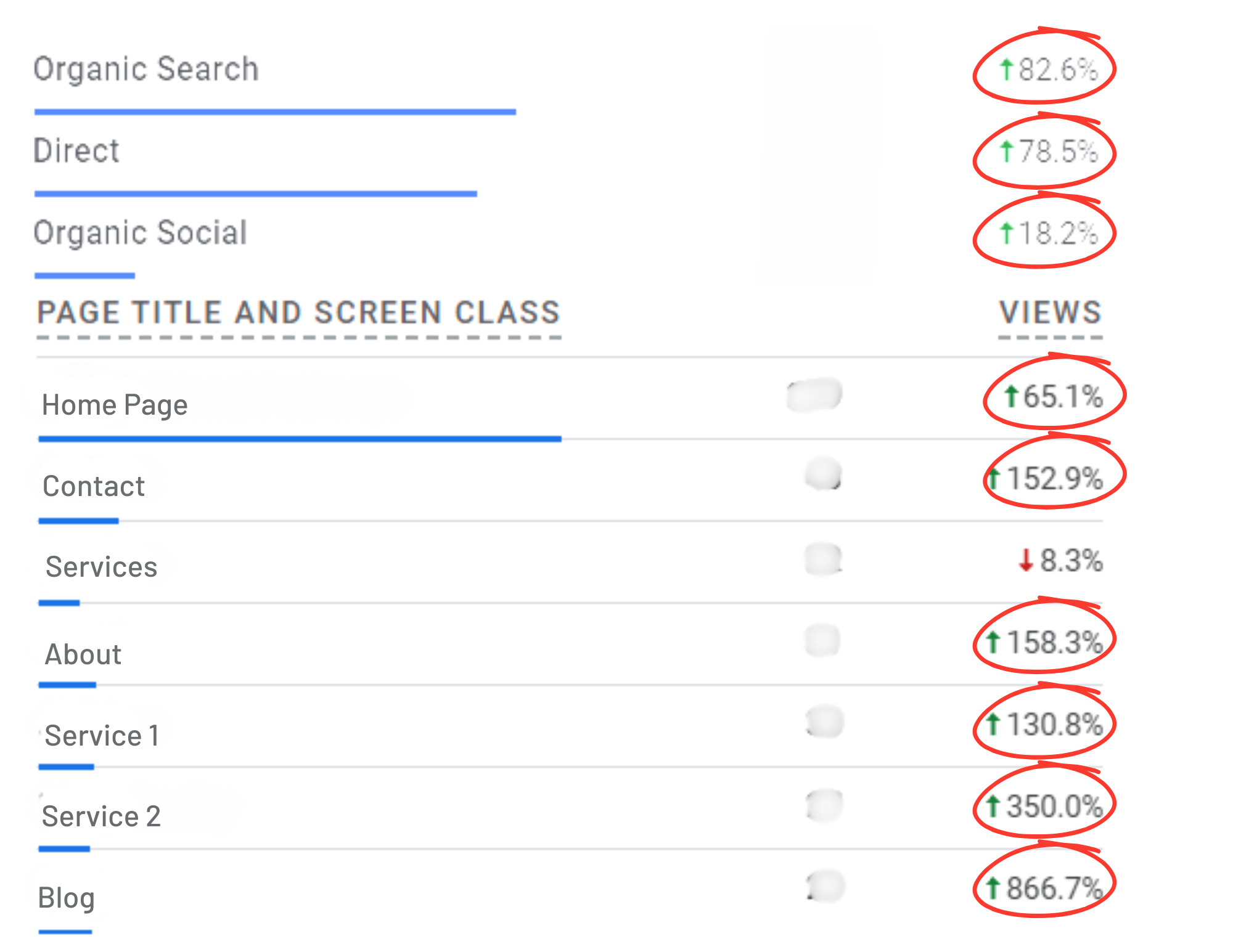Click the blue bar under Direct

tap(255, 194)
